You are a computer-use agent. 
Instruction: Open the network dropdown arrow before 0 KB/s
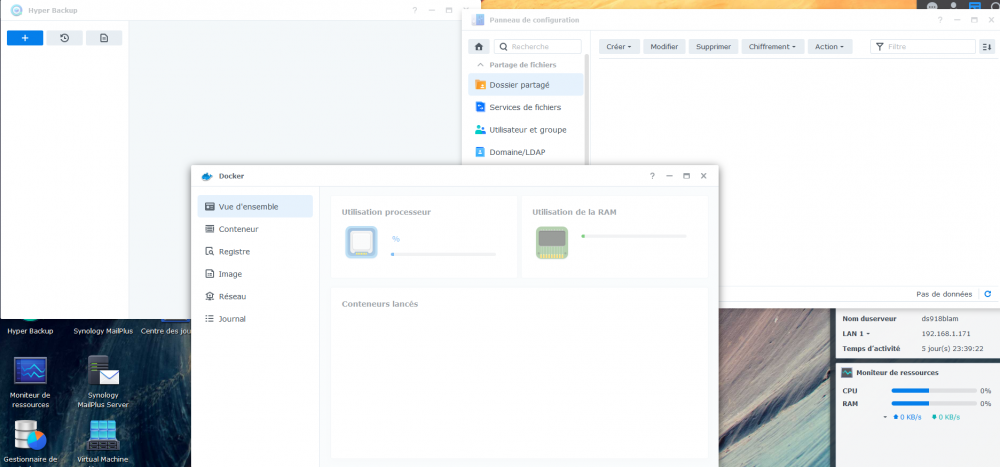pyautogui.click(x=885, y=417)
